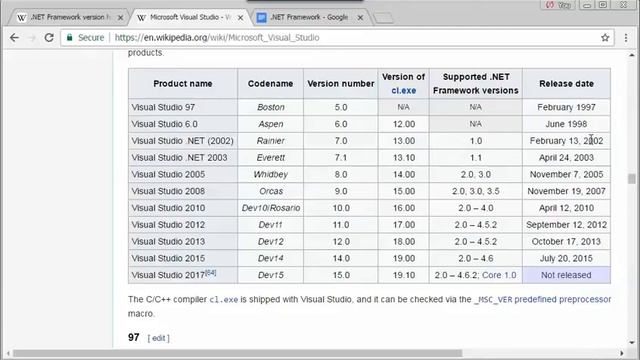The height and width of the screenshot is (360, 640).
Task: Click footnote 84 reference link
Action: (x=211, y=272)
